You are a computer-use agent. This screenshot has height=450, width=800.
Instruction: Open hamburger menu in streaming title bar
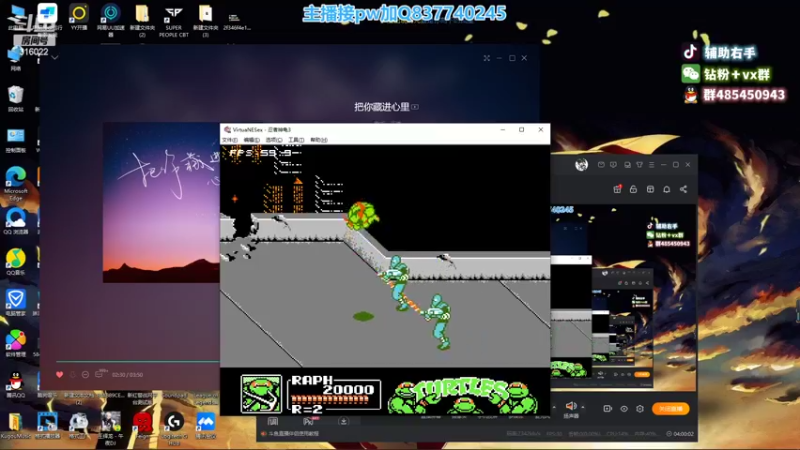652,165
